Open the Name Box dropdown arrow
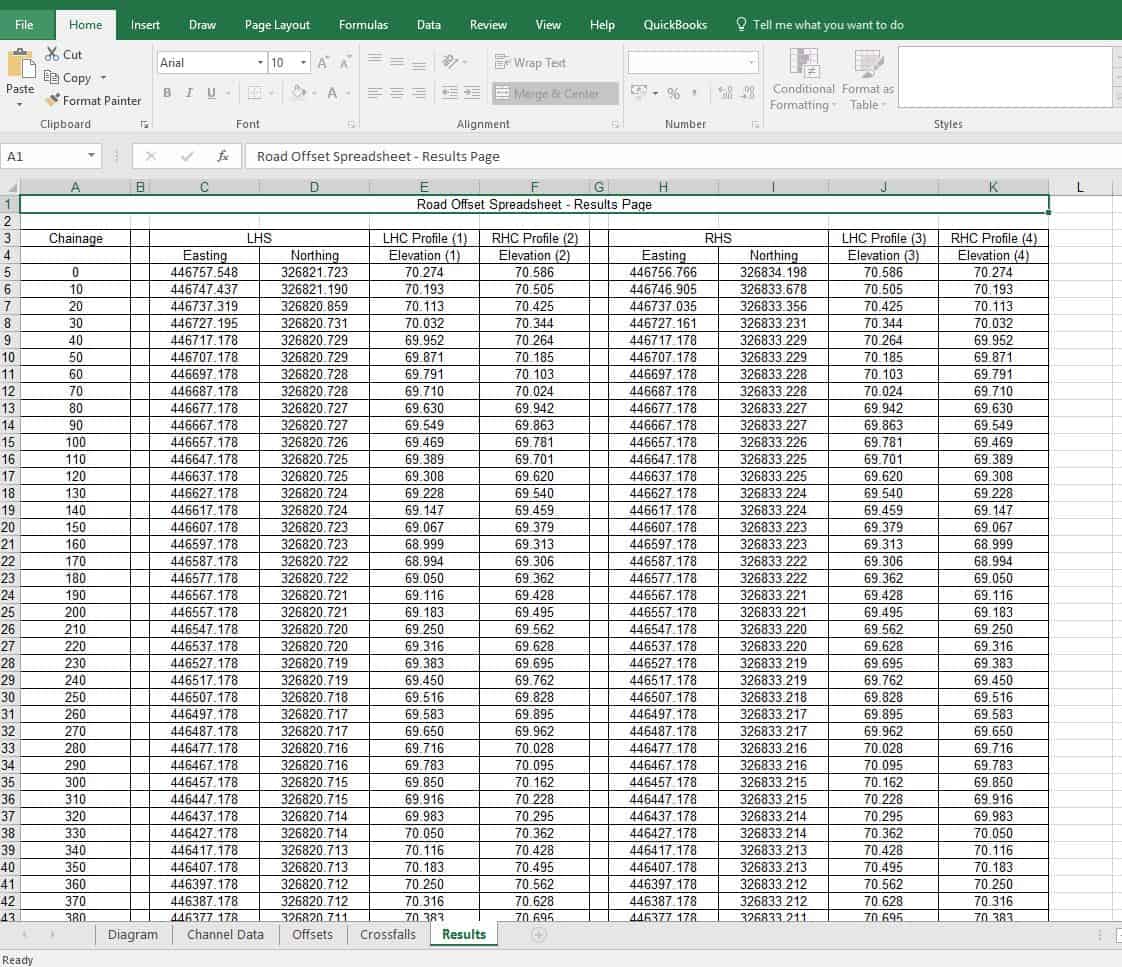The height and width of the screenshot is (967, 1122). [x=92, y=155]
